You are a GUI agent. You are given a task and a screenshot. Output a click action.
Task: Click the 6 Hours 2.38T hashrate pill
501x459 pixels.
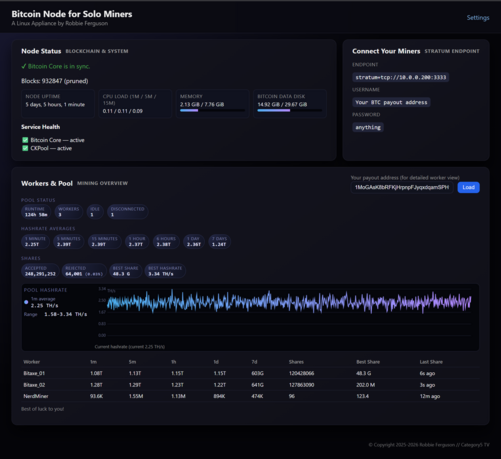166,241
